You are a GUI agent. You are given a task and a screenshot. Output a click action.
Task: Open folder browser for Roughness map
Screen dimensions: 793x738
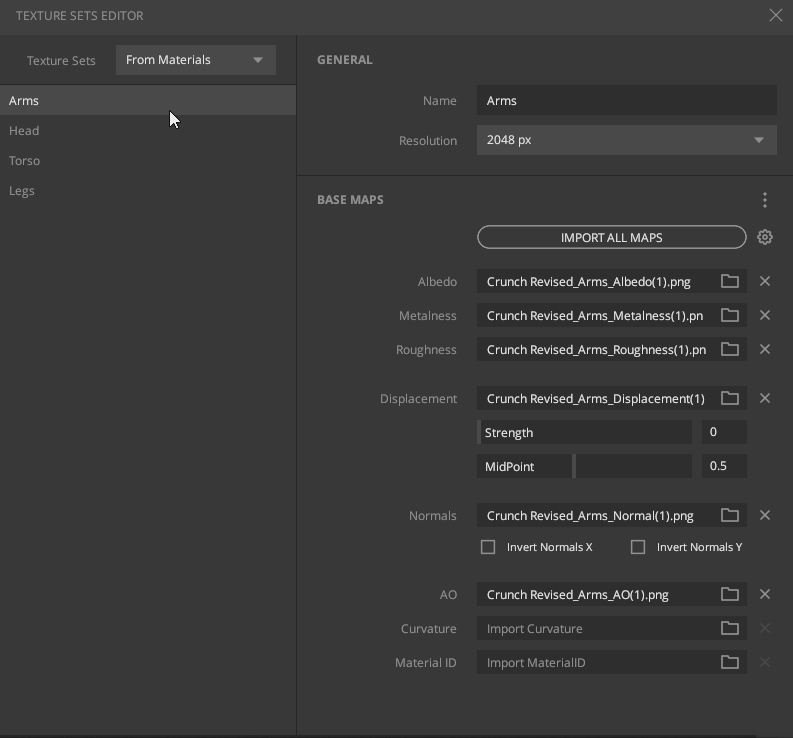point(730,350)
